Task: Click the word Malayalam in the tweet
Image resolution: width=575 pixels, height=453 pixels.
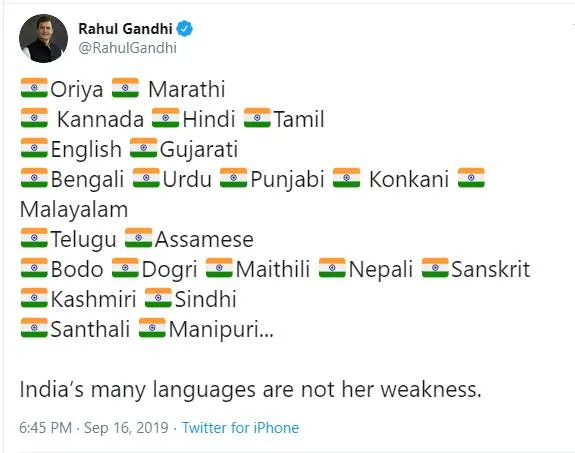Action: tap(74, 209)
